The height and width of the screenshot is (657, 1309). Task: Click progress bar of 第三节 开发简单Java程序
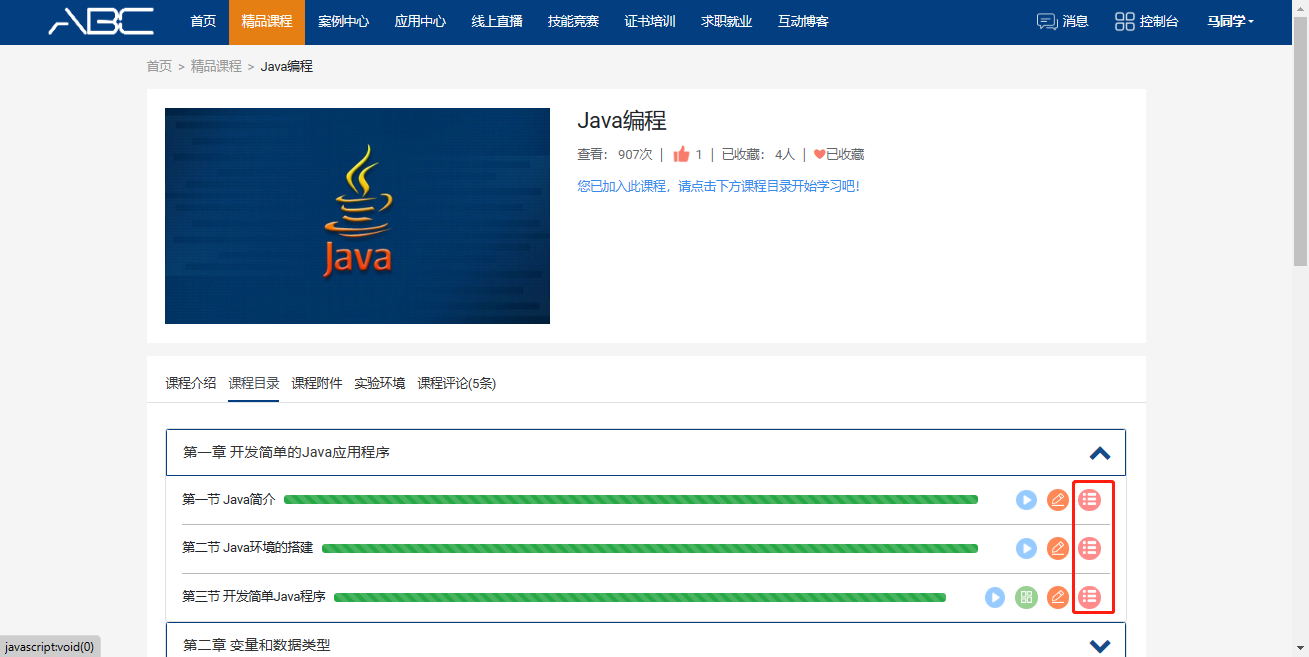640,597
